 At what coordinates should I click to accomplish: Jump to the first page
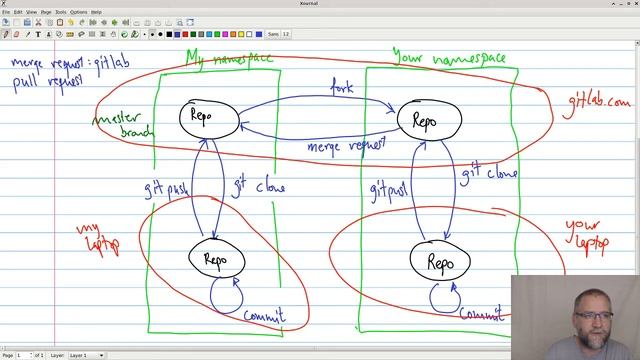[93, 22]
